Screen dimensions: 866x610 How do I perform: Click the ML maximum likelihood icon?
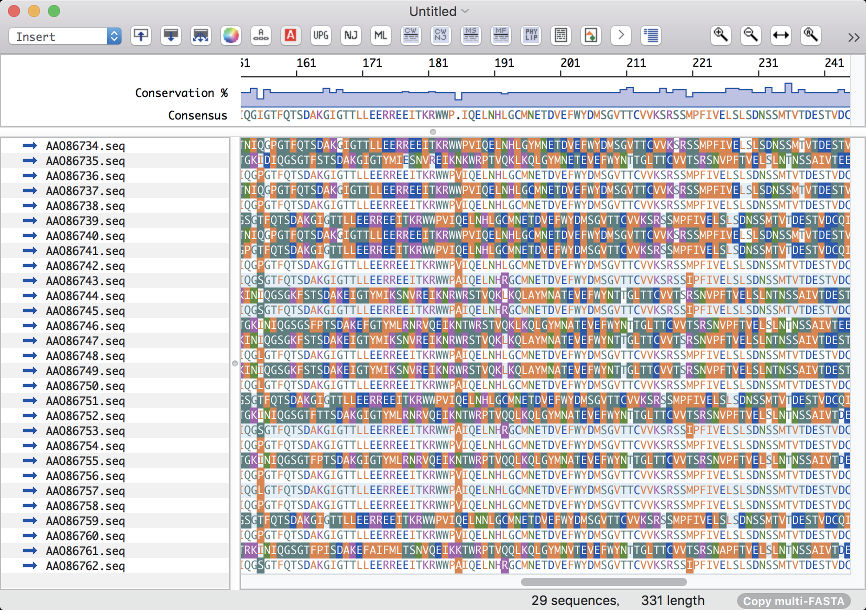[x=381, y=36]
